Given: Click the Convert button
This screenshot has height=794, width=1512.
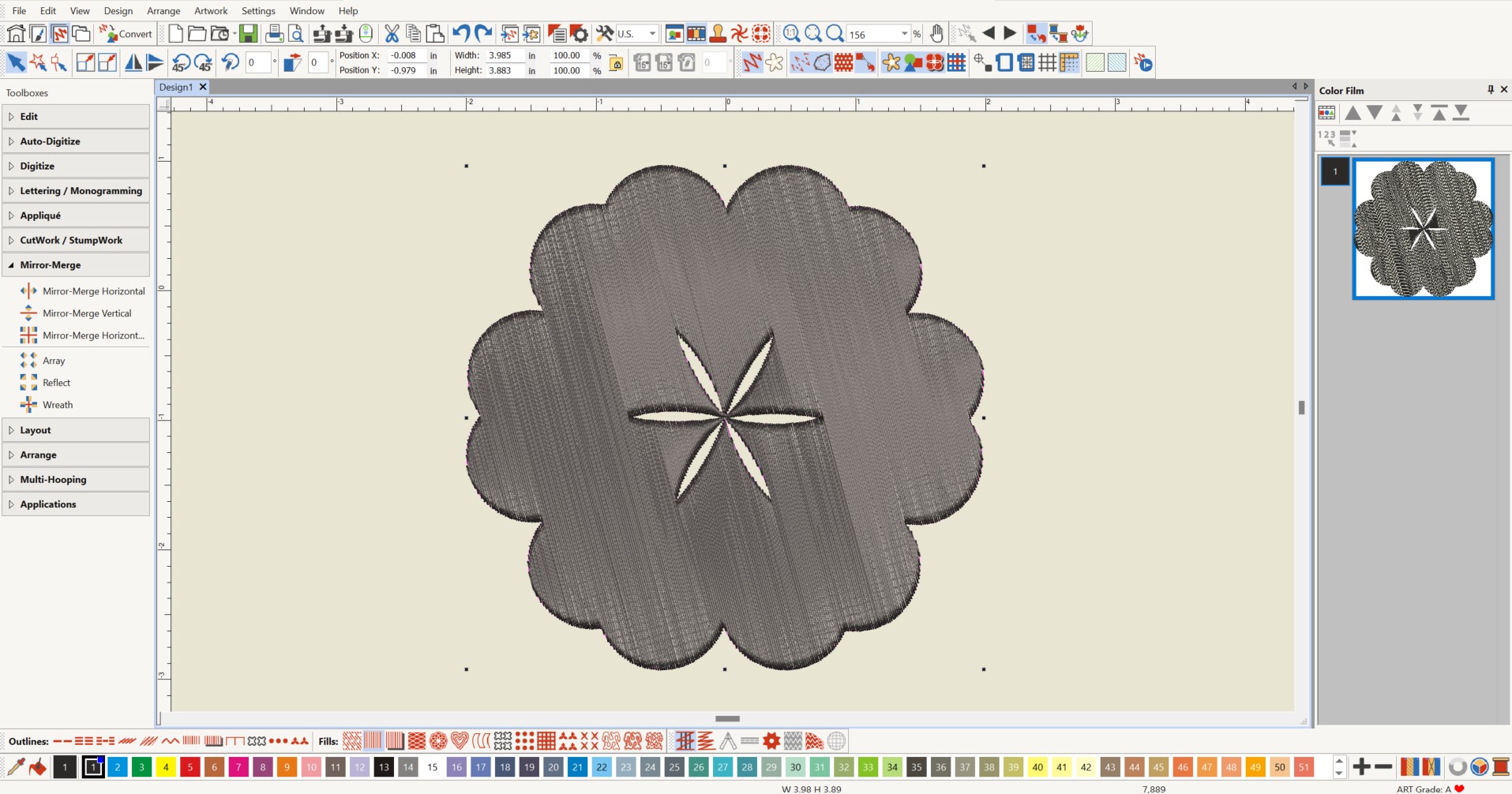Looking at the screenshot, I should (x=126, y=34).
